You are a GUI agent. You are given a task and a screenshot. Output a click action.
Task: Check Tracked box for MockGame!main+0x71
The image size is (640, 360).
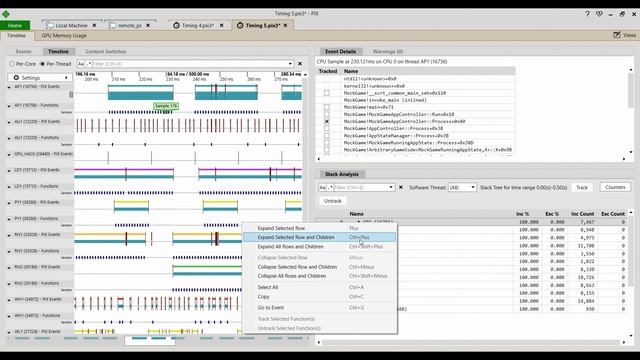click(x=327, y=107)
